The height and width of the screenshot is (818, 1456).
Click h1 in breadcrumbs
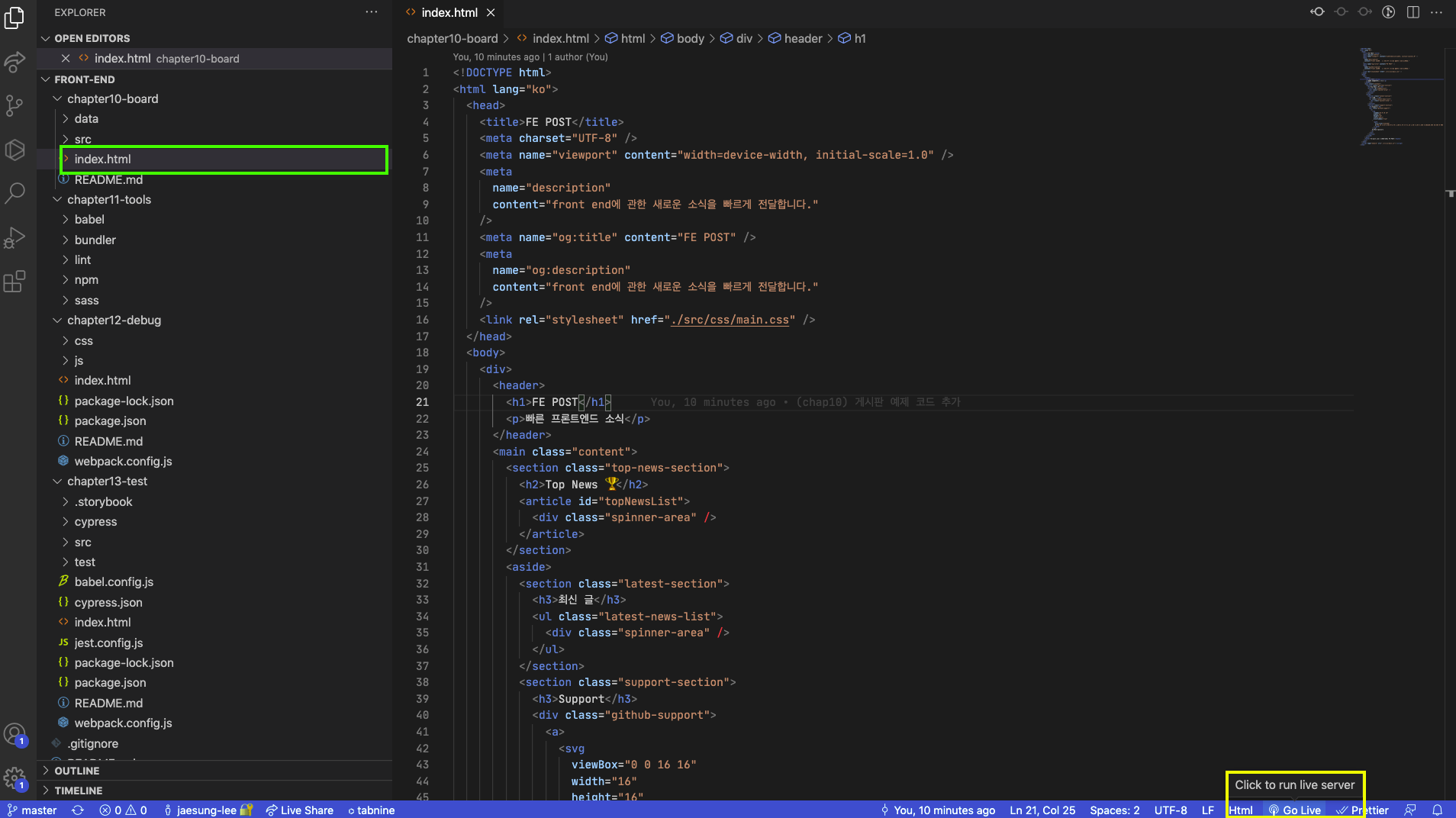[x=852, y=38]
